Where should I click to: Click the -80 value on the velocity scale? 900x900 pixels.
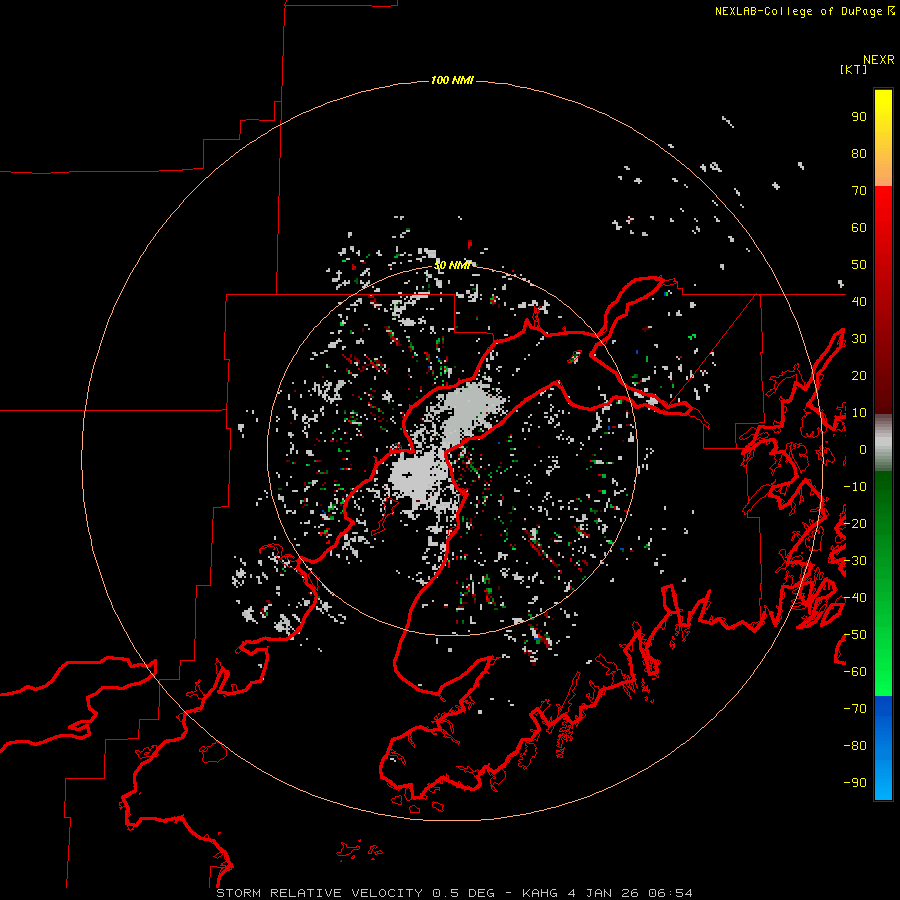click(855, 746)
